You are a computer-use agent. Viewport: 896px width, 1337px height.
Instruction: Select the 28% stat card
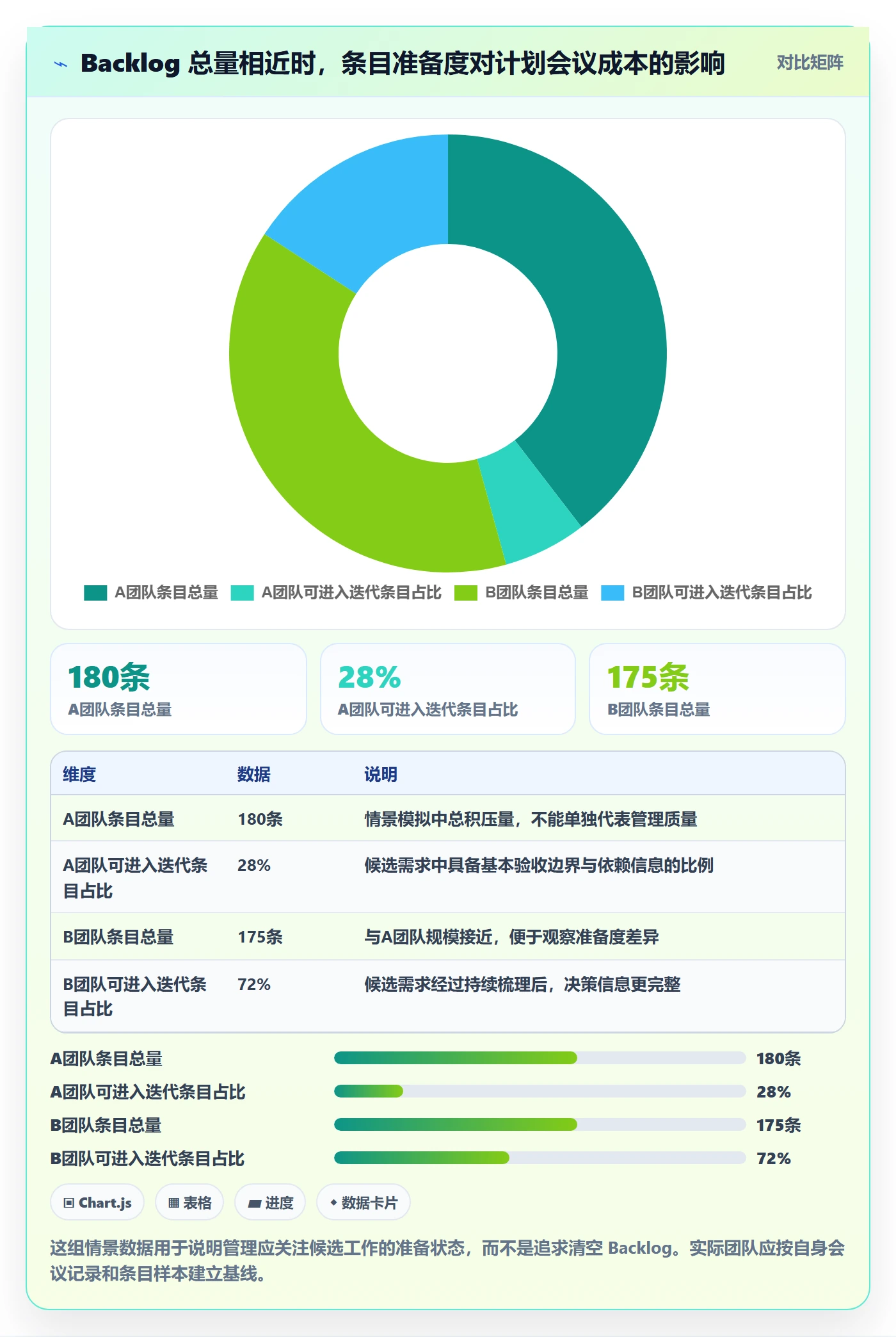point(448,689)
